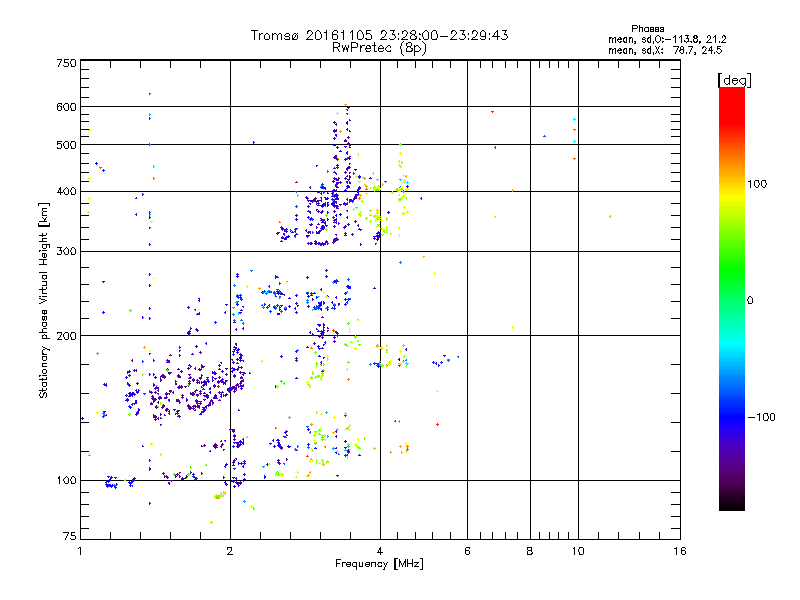Click the plot title 'Tromsø 20161105 23:28:00-23:29:43'
This screenshot has height=600, width=800.
click(x=379, y=35)
